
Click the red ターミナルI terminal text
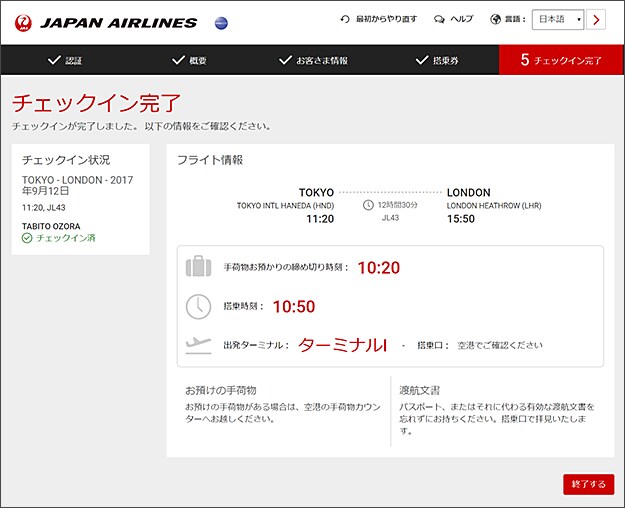point(342,345)
